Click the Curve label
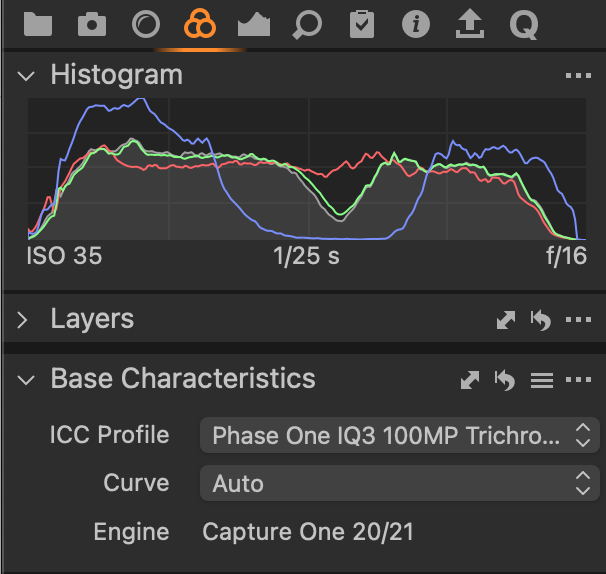 (x=136, y=483)
